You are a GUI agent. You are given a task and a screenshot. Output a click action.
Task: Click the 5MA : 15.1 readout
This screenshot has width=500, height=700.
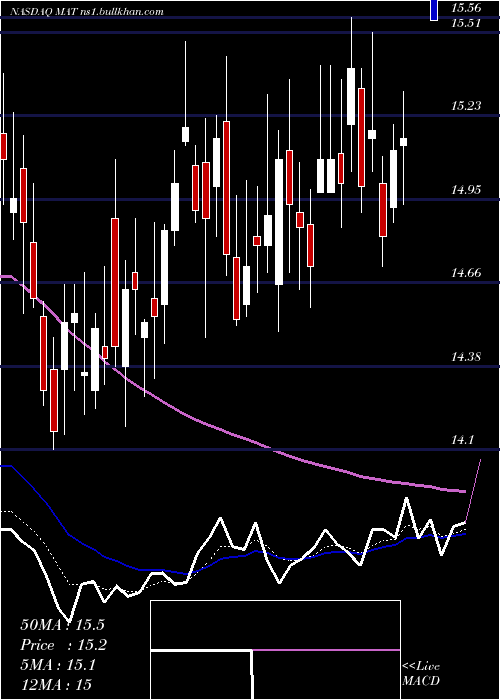point(58,665)
